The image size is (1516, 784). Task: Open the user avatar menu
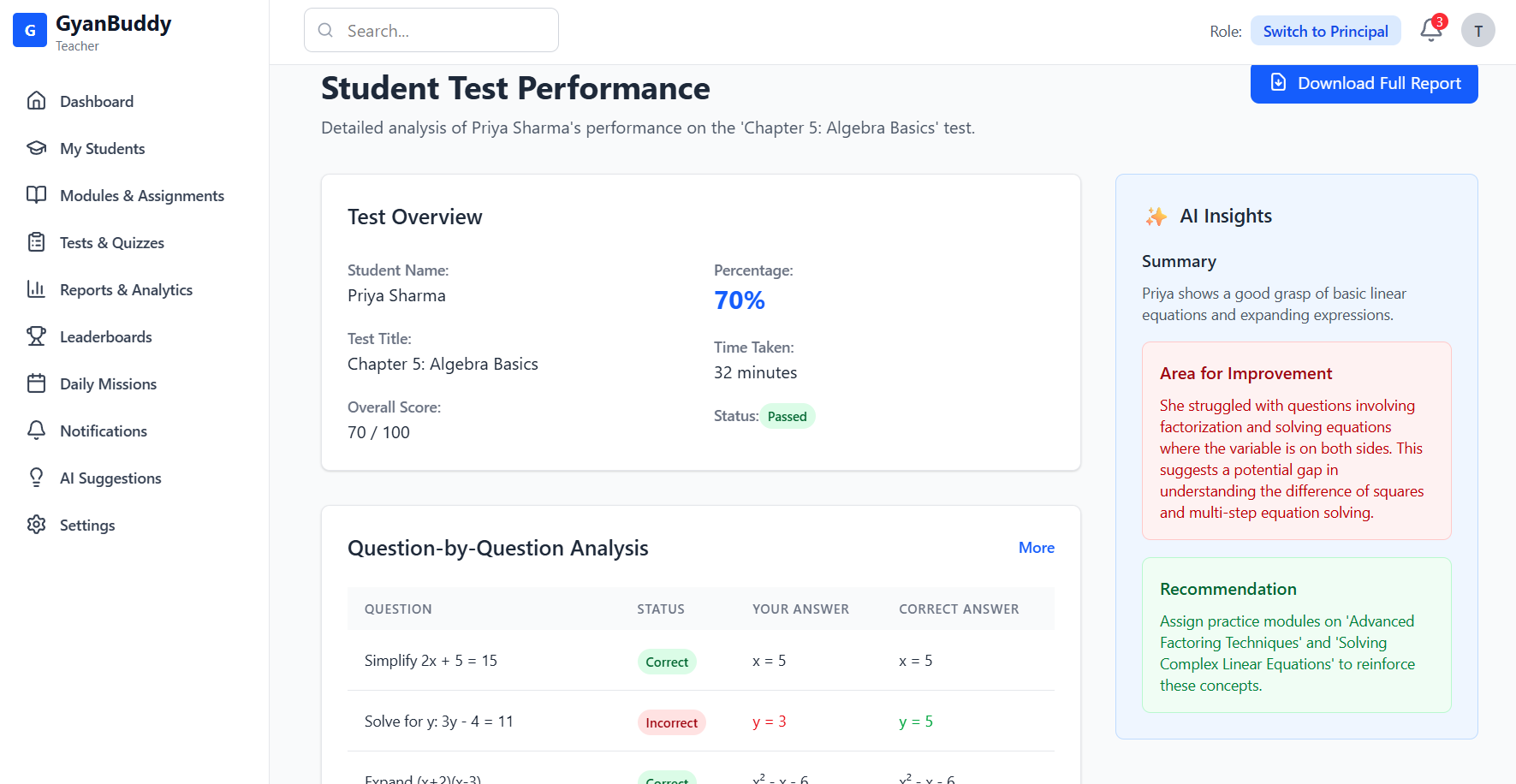(1477, 31)
